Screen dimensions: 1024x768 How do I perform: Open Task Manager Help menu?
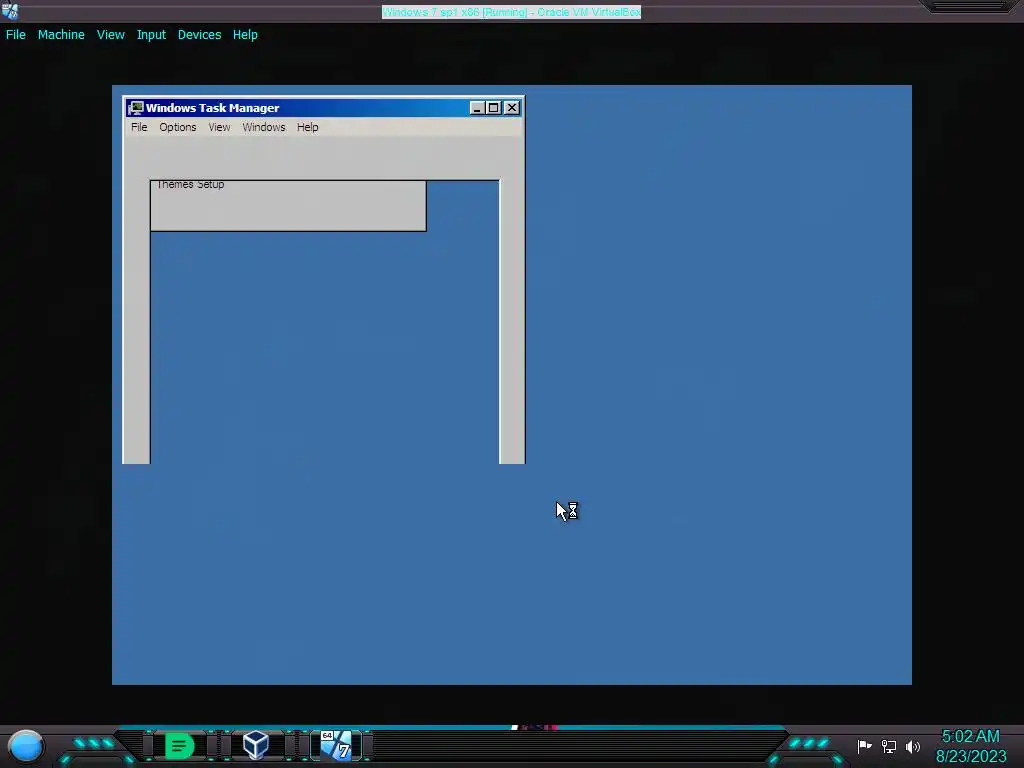coord(308,127)
